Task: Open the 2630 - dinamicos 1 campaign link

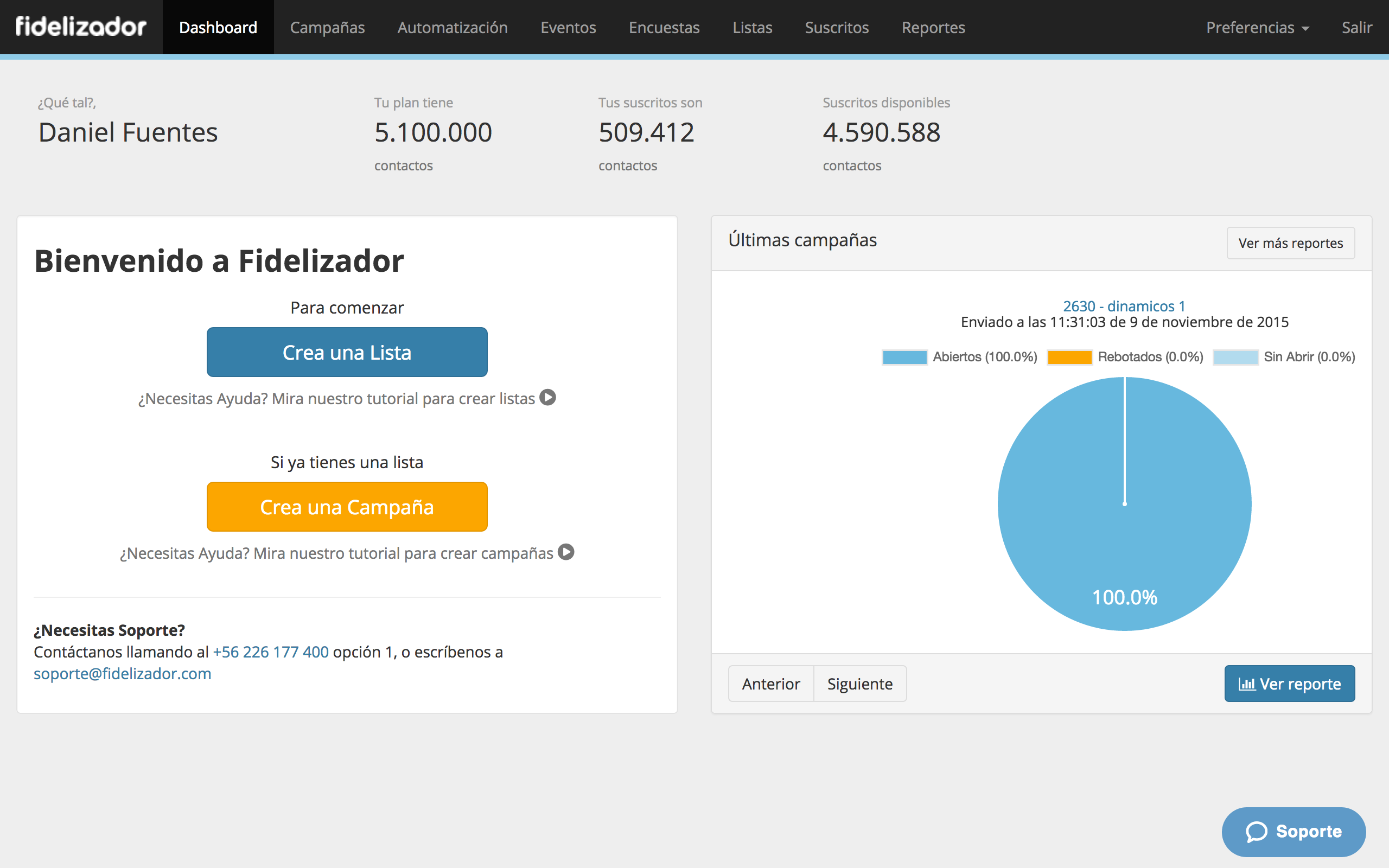Action: click(1124, 306)
